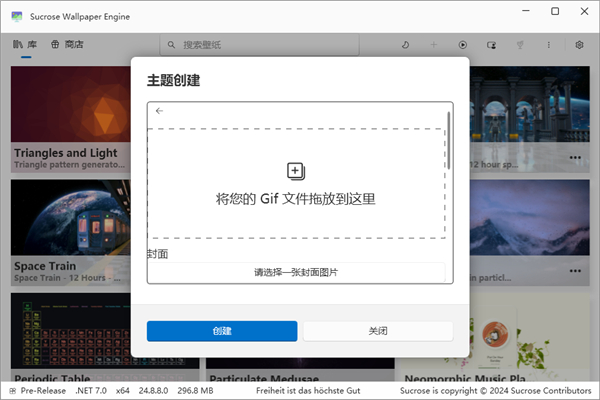
Task: Choose a cover image via 请选择一张封面图片
Action: point(296,272)
